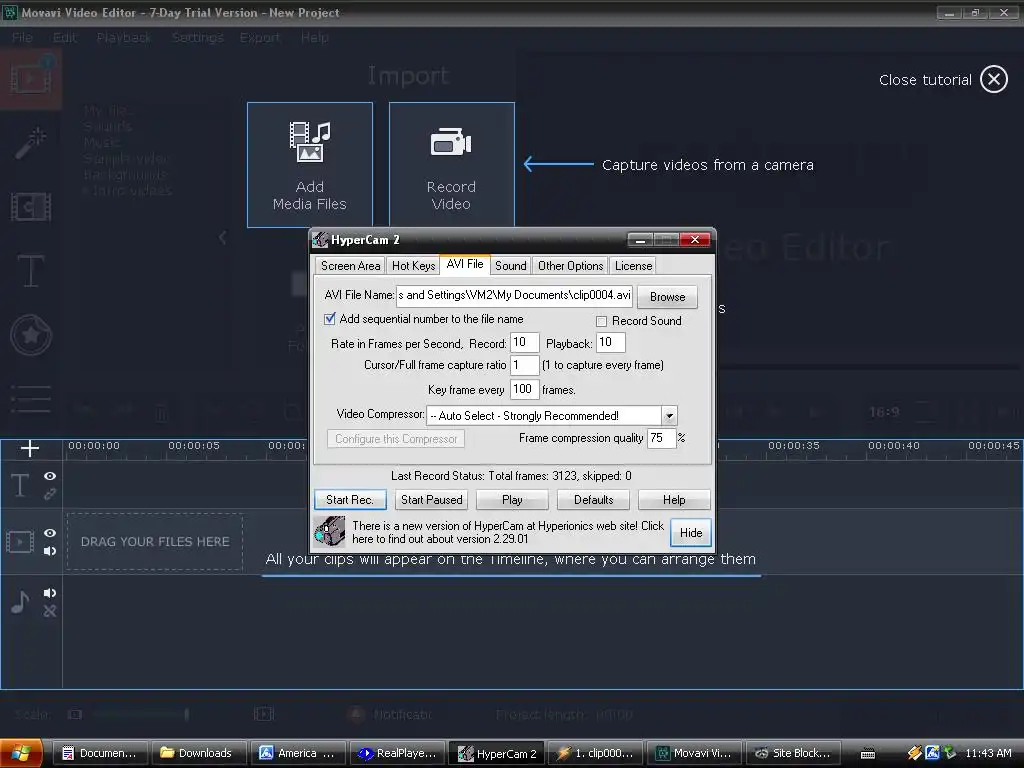Click the Playback frame rate field

(611, 342)
